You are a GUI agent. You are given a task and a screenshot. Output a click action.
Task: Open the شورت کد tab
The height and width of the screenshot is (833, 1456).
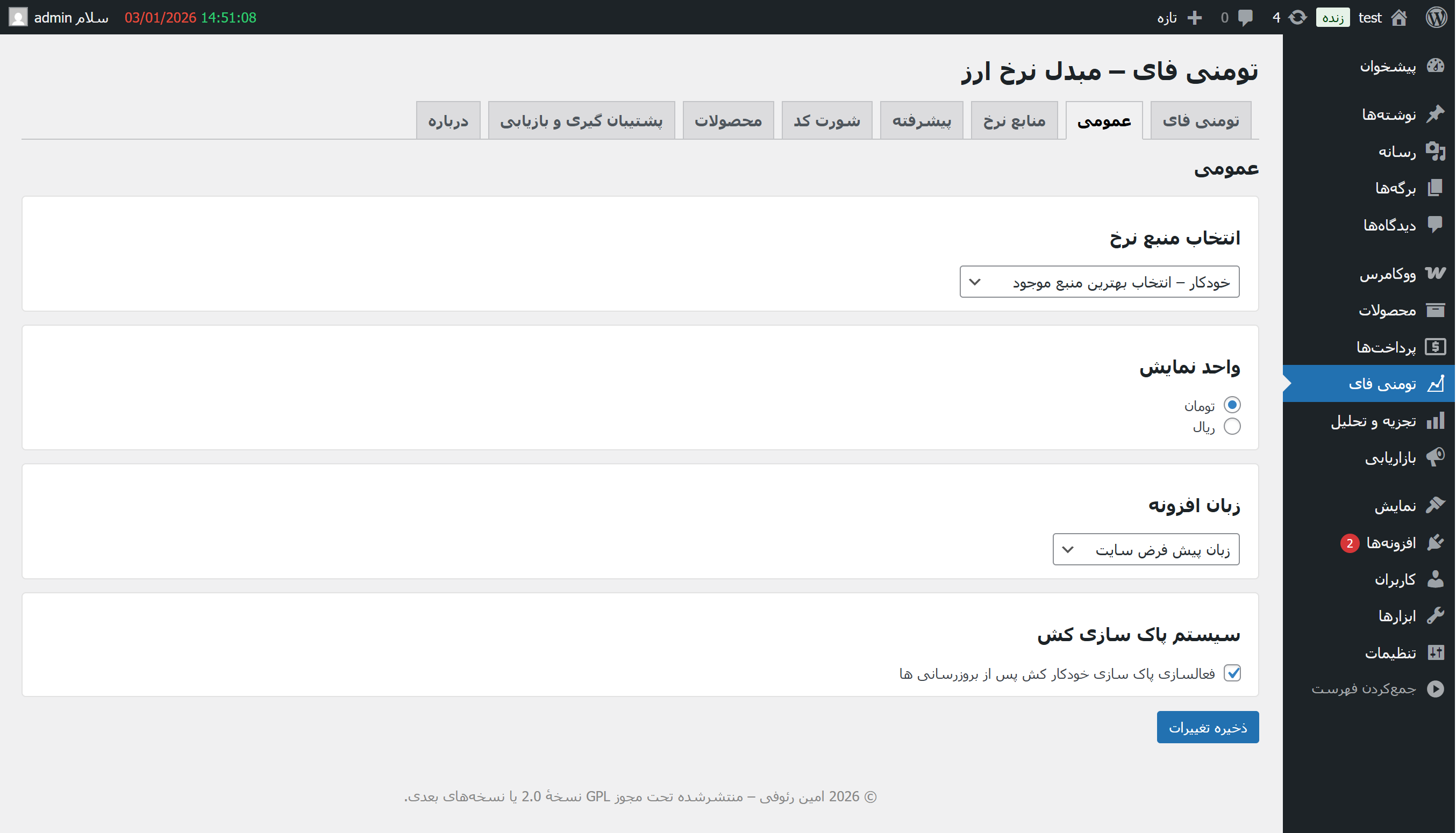(826, 119)
